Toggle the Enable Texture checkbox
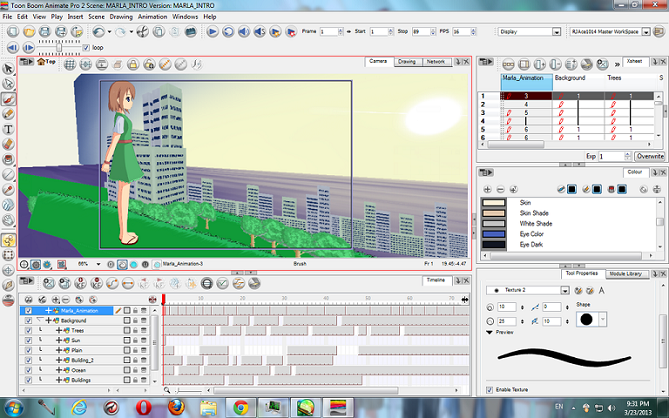Viewport: 669px width, 418px height. (x=488, y=389)
